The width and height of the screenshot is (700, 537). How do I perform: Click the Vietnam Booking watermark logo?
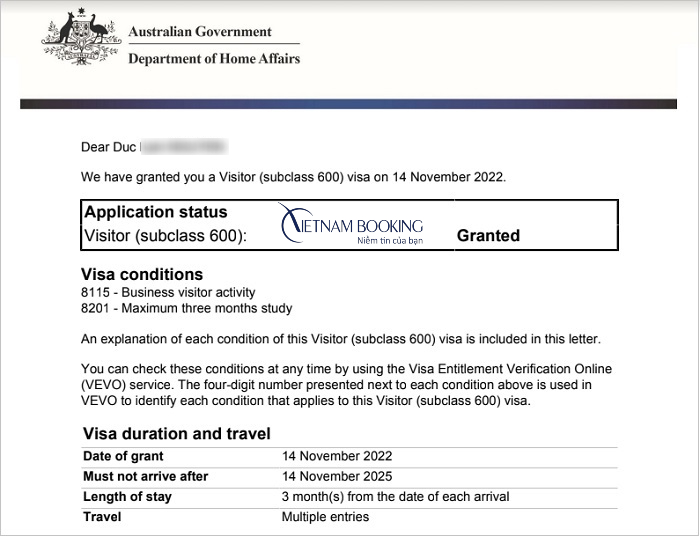351,228
